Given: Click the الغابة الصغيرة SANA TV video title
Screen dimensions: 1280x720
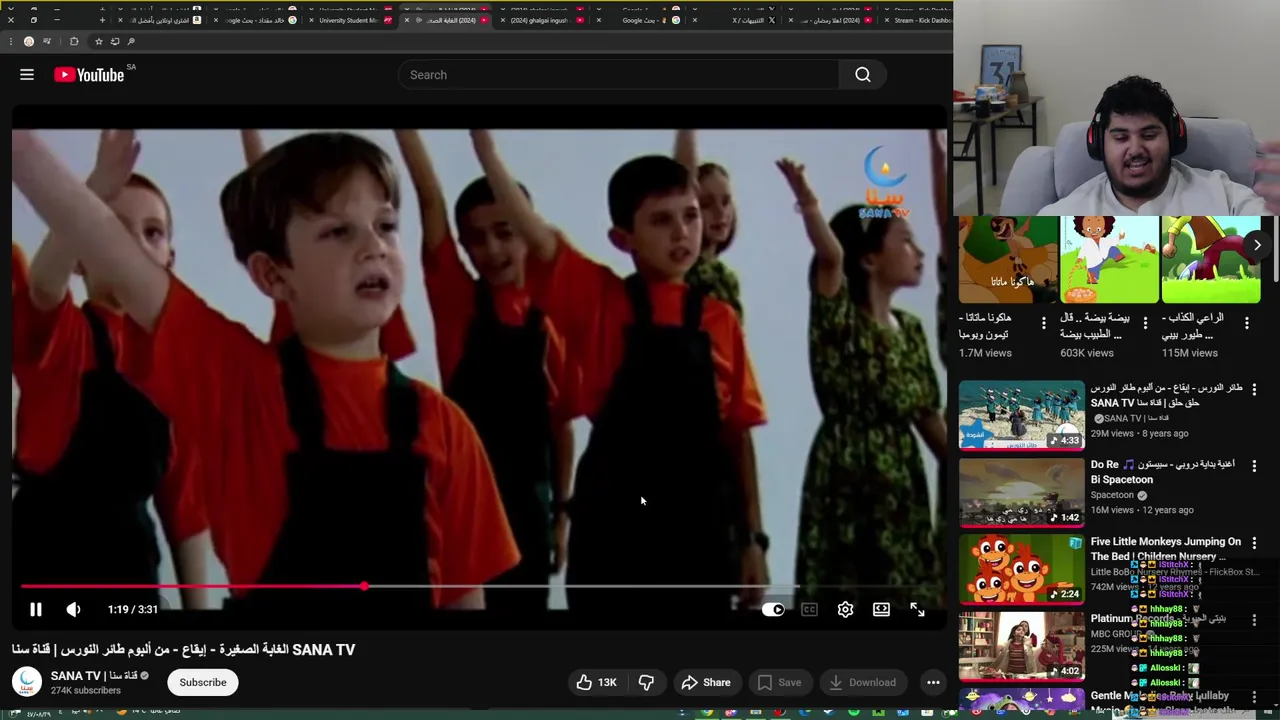Looking at the screenshot, I should coord(183,649).
